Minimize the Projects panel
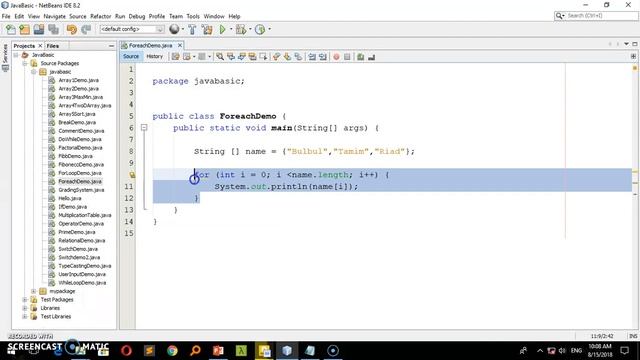Screen dimensions: 640x360 [111, 46]
